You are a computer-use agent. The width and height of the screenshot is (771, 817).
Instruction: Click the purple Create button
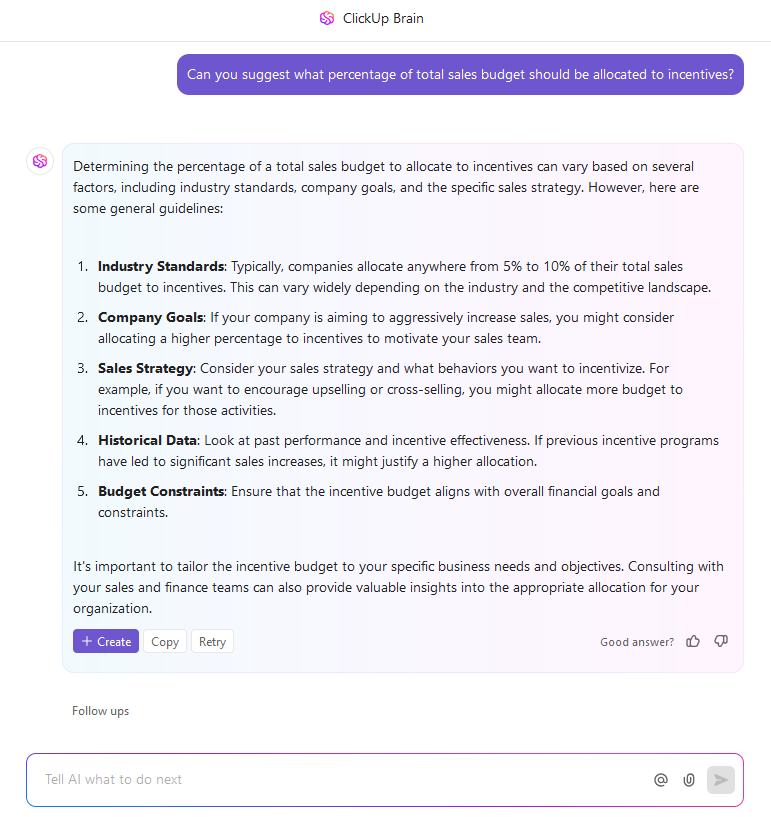click(x=106, y=641)
